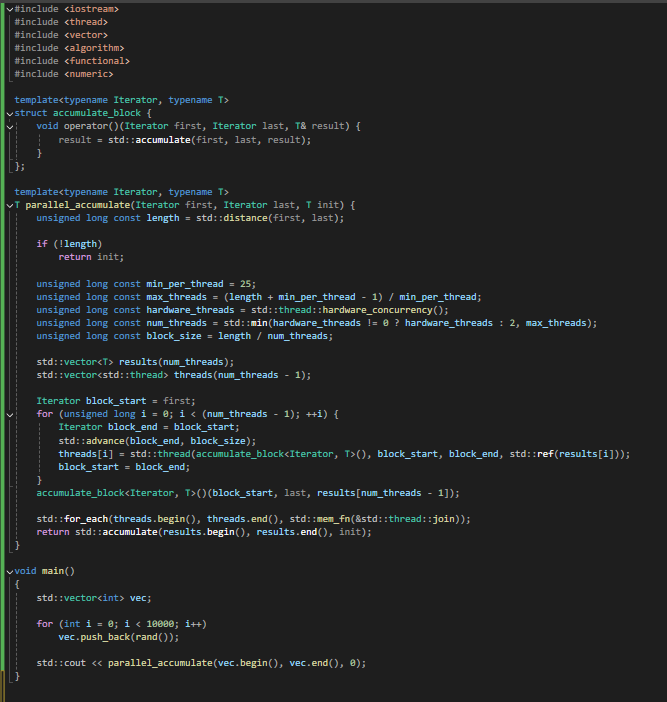Viewport: 667px width, 702px height.
Task: Click Iterator block_start = first line
Action: click(x=116, y=400)
